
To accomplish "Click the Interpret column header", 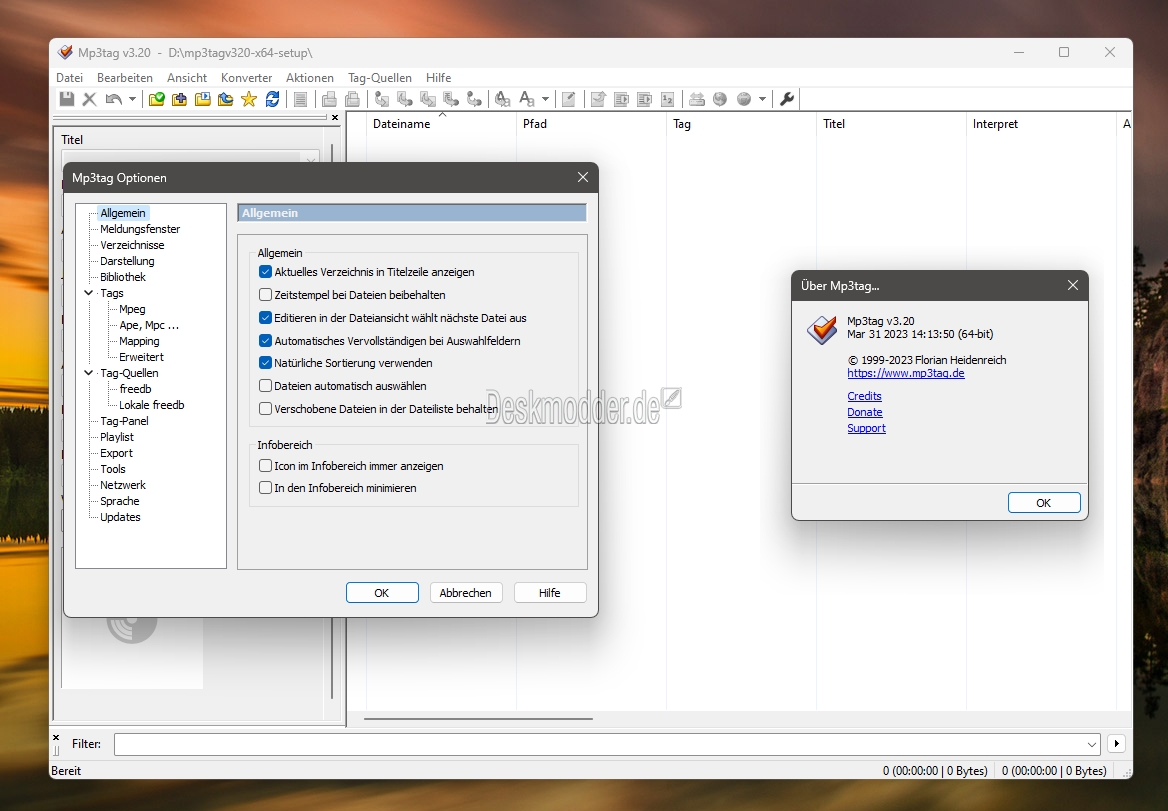I will click(x=1041, y=124).
